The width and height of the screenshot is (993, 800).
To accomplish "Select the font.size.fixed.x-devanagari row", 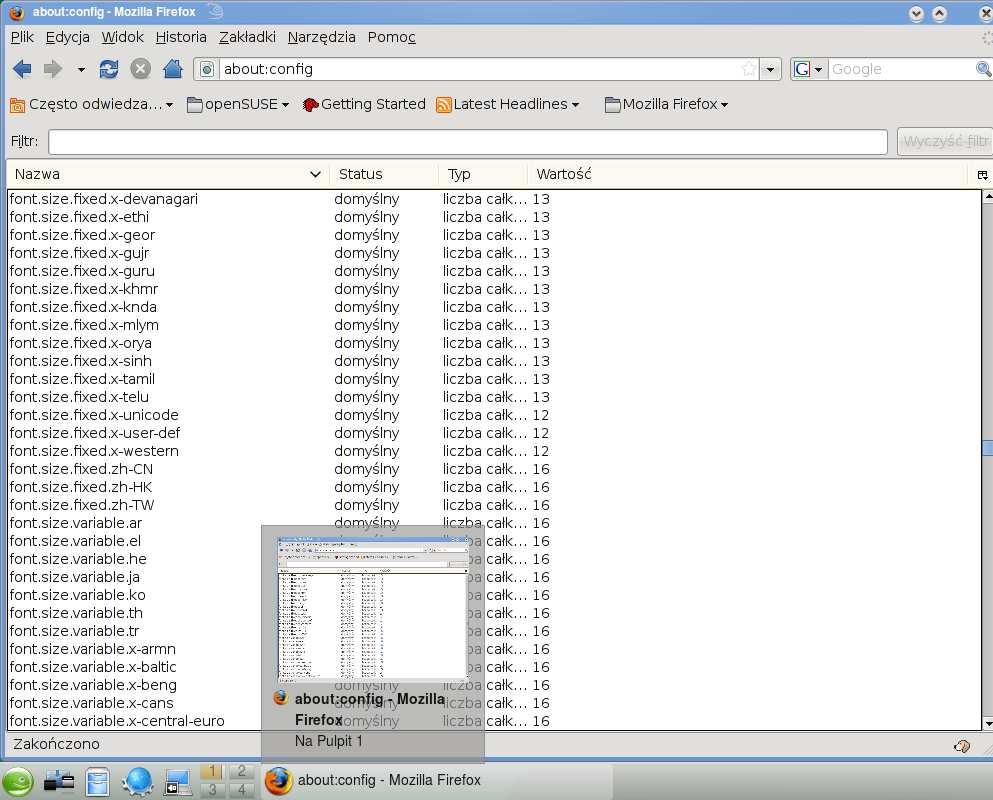I will point(494,199).
